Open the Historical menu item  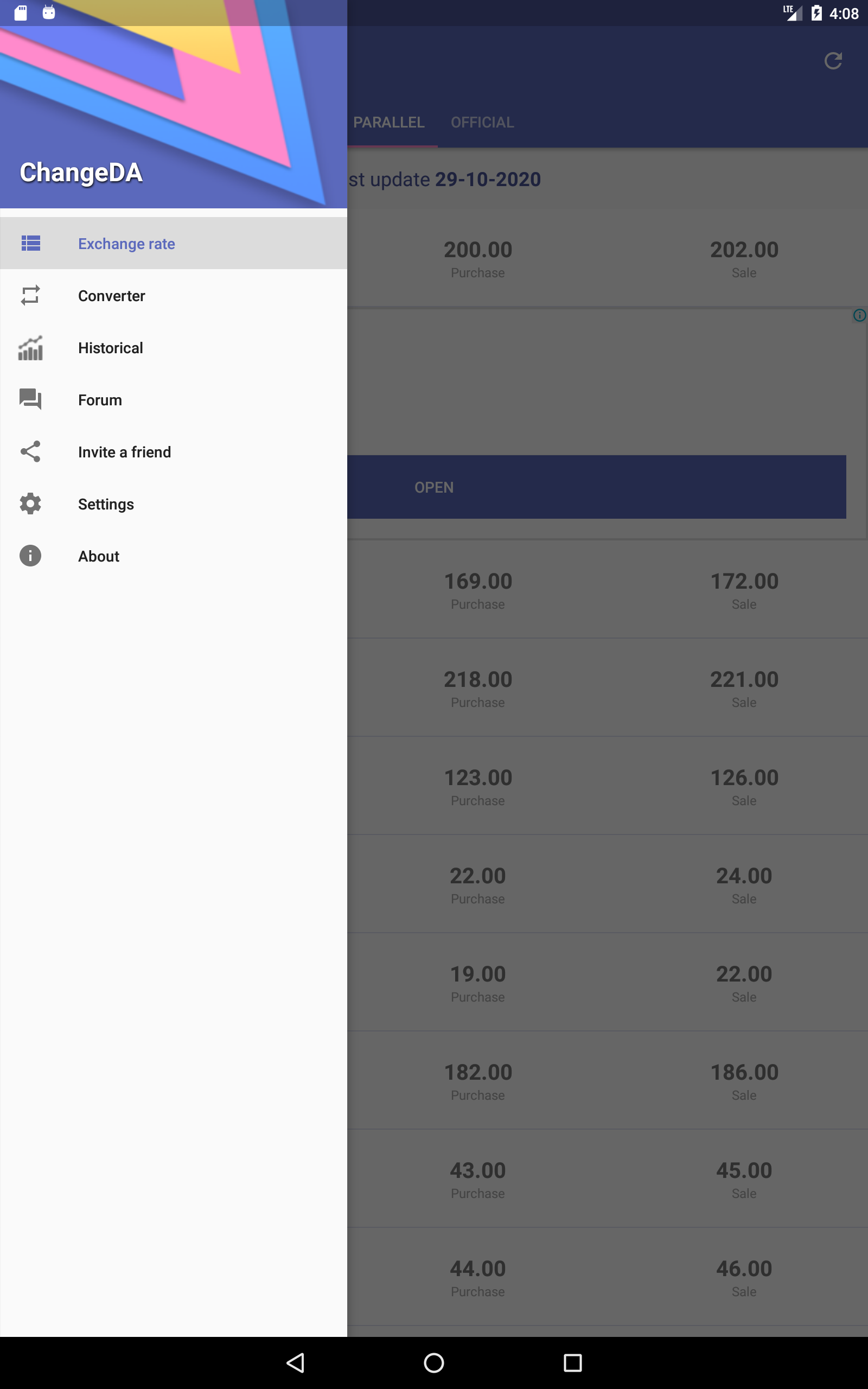click(x=174, y=348)
